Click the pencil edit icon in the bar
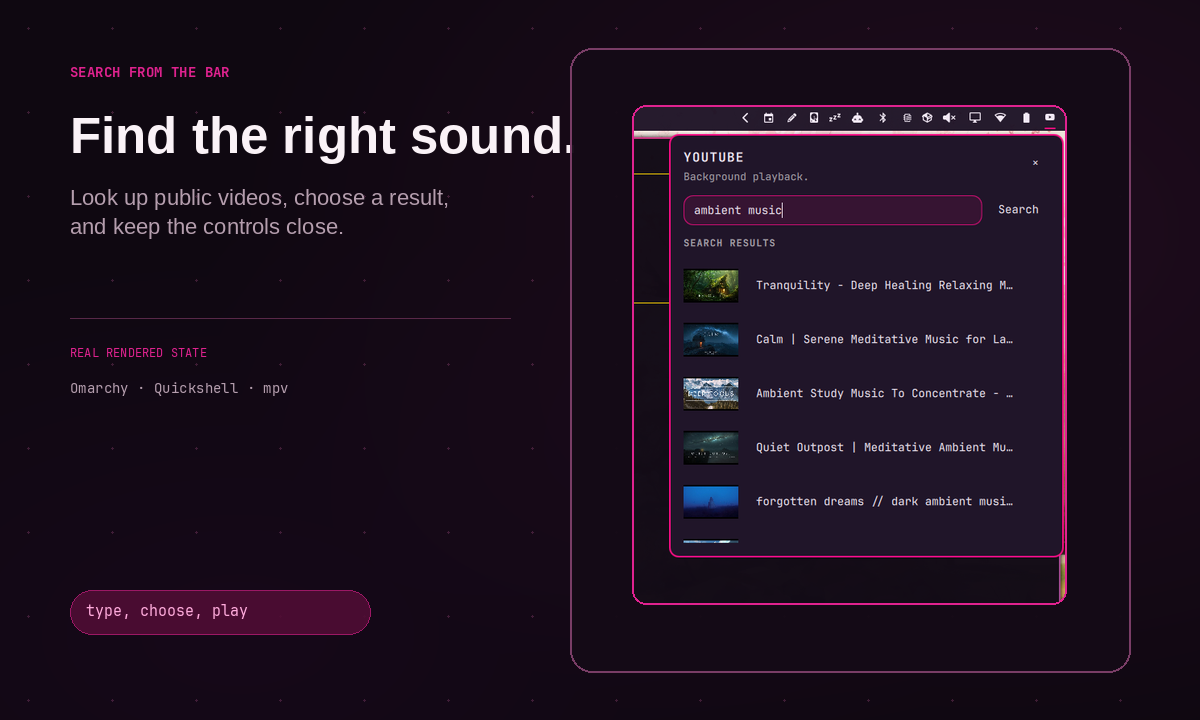This screenshot has height=720, width=1200. 792,118
